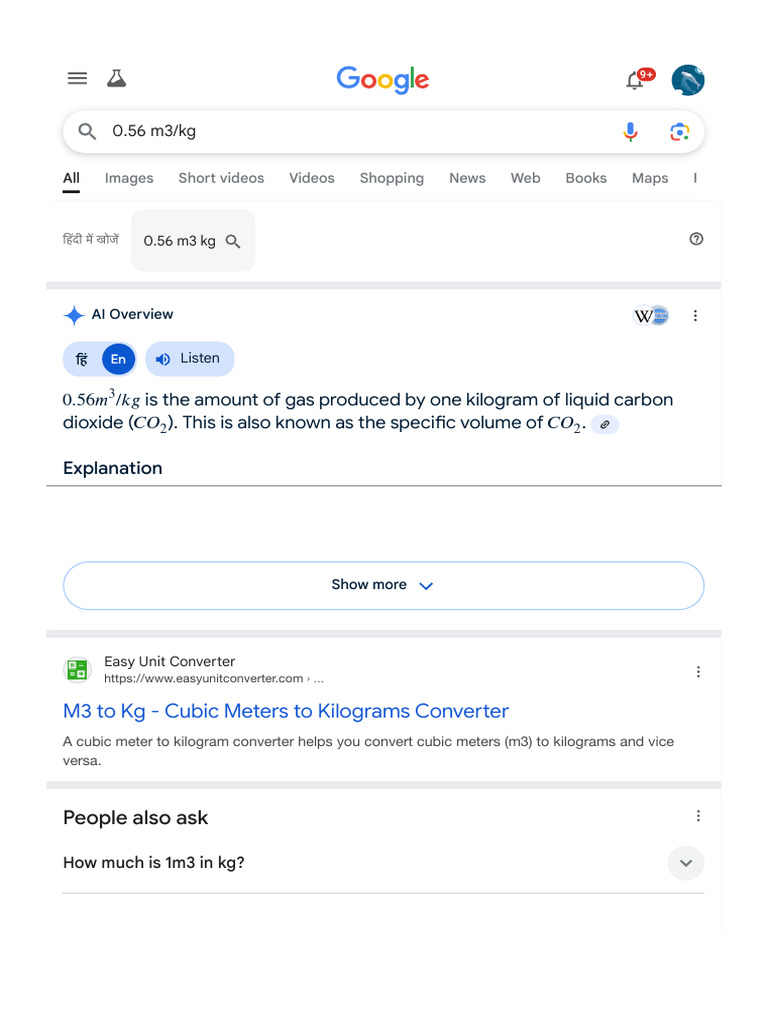Open Search Labs flask icon

tap(116, 78)
